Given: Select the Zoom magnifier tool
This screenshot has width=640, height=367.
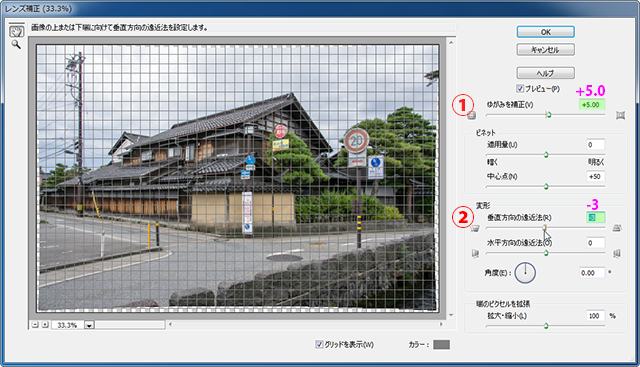Looking at the screenshot, I should (x=16, y=44).
